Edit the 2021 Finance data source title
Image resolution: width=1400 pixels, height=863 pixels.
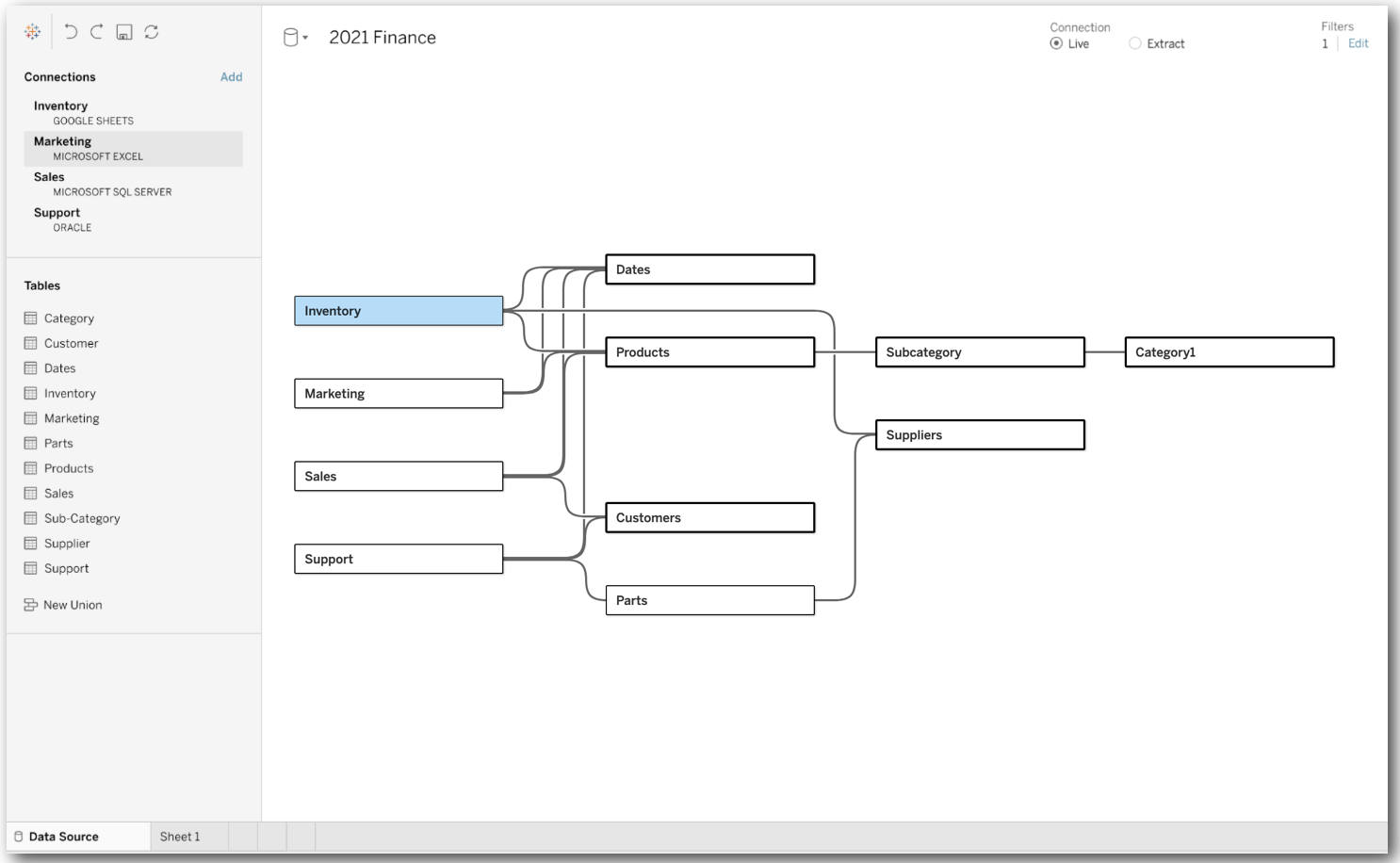(383, 38)
